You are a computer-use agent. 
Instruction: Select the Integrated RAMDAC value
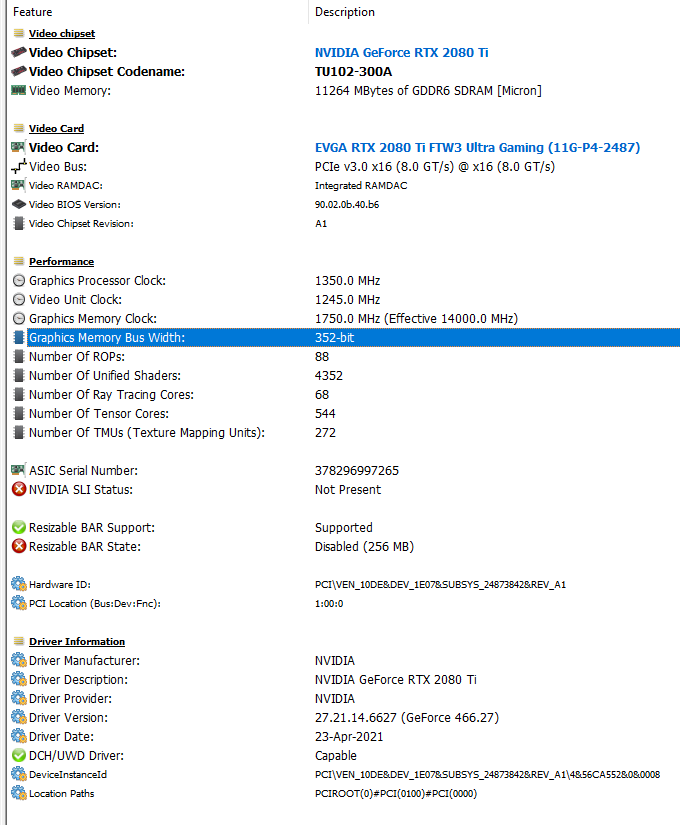[361, 186]
